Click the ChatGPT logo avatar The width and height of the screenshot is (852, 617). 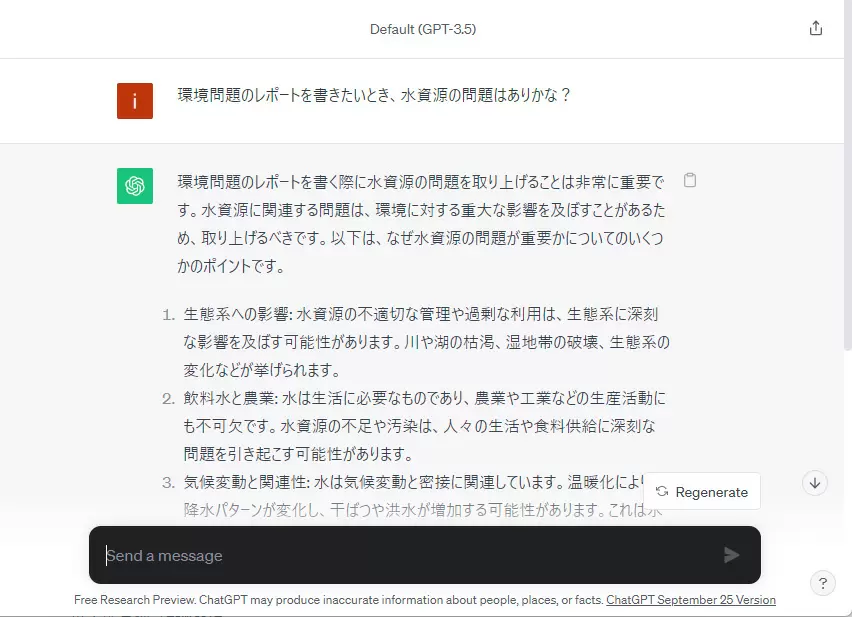point(135,186)
